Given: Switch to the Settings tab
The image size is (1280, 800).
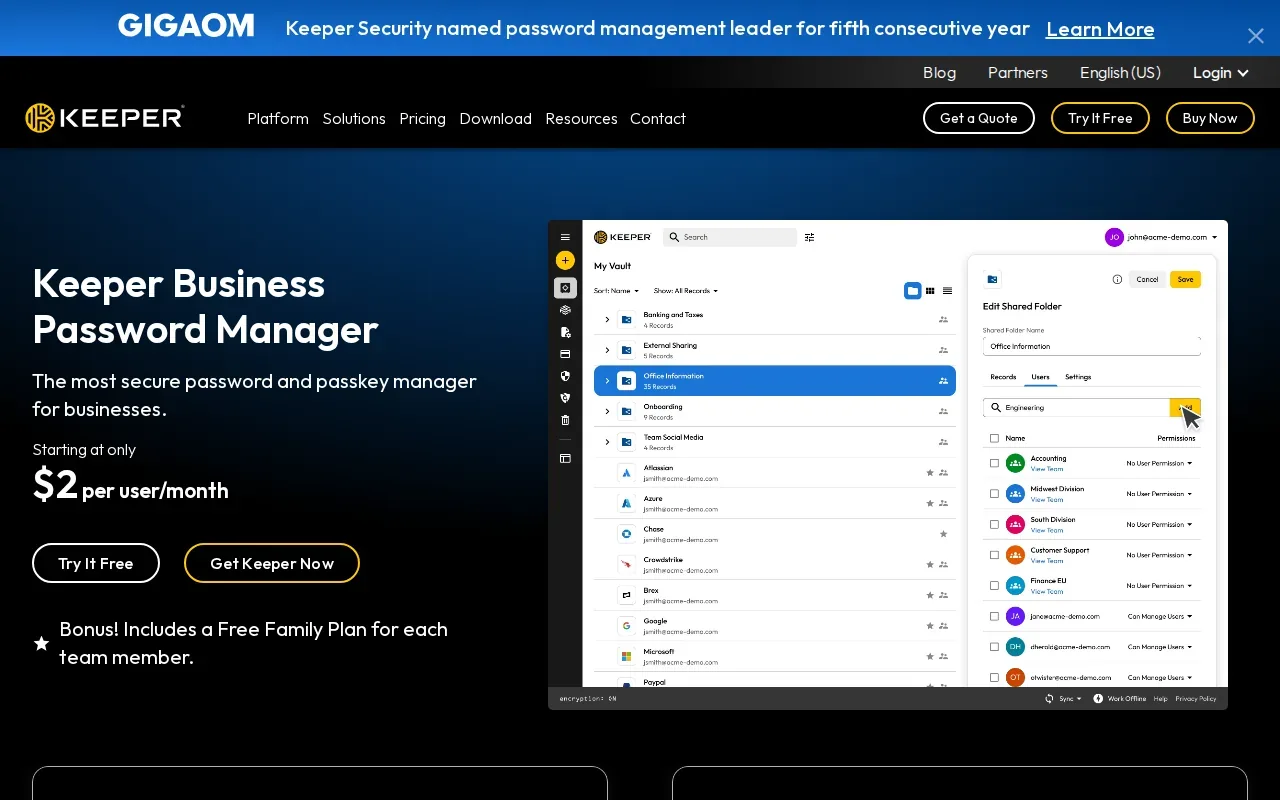Looking at the screenshot, I should click(x=1078, y=377).
